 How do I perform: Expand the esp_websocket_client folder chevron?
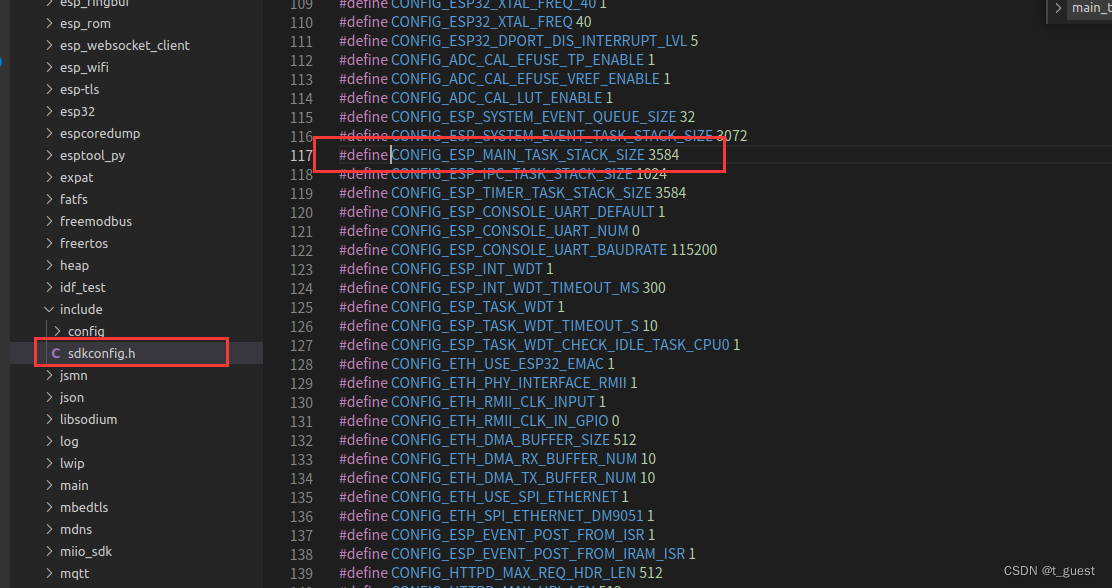(49, 45)
